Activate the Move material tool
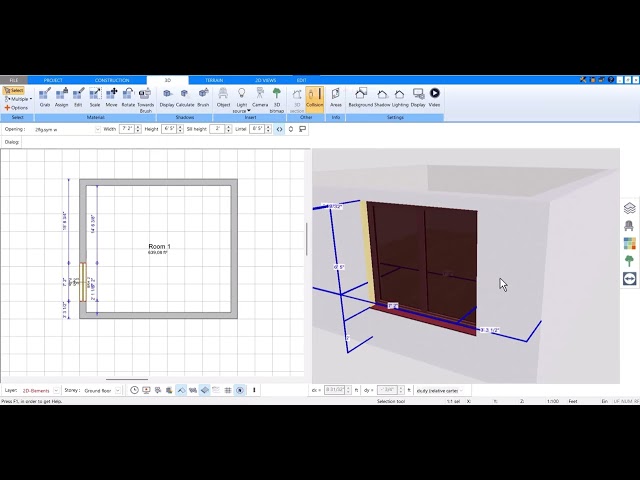640x480 pixels. point(111,98)
